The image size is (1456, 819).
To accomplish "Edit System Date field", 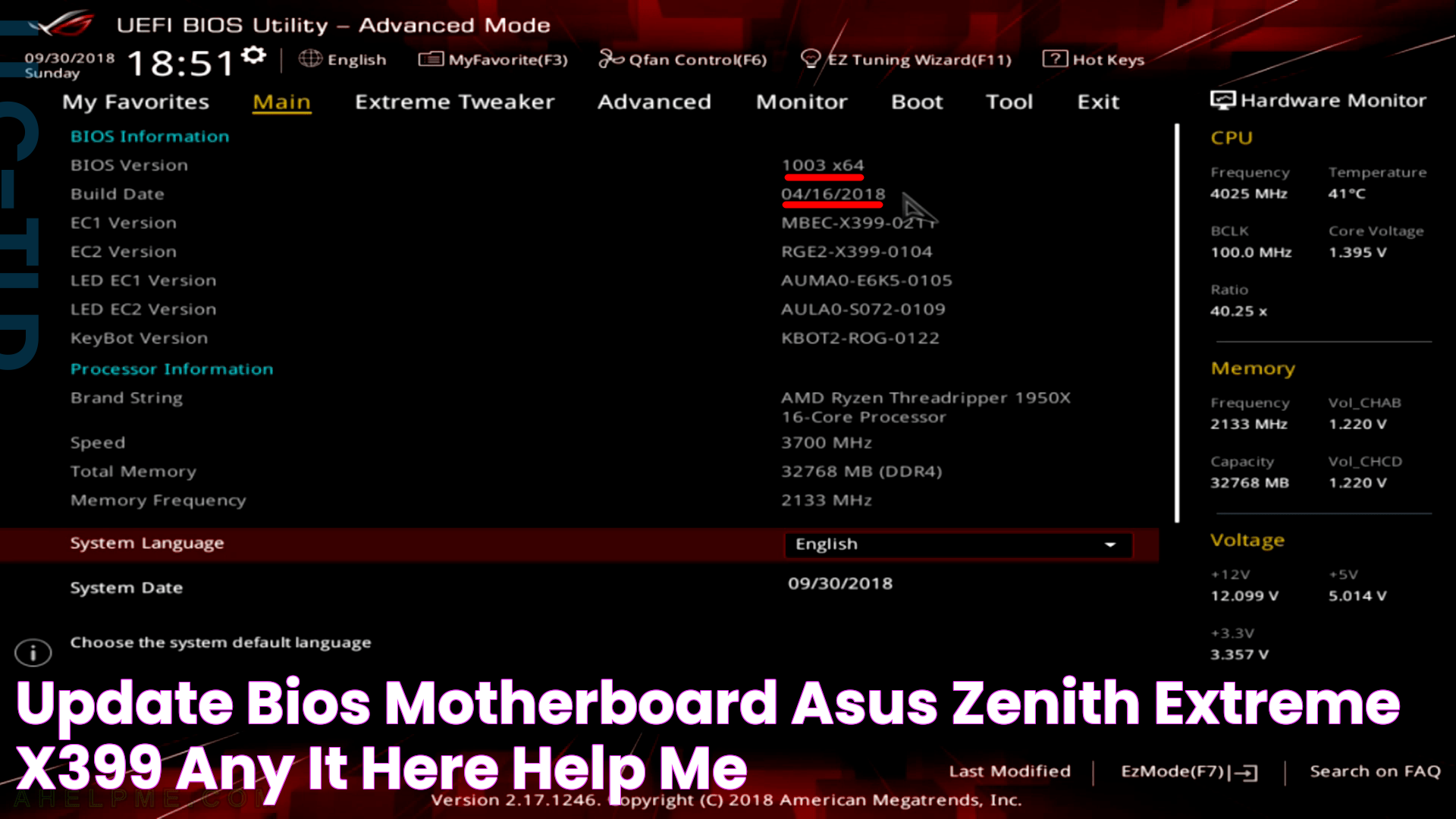I will coord(840,583).
